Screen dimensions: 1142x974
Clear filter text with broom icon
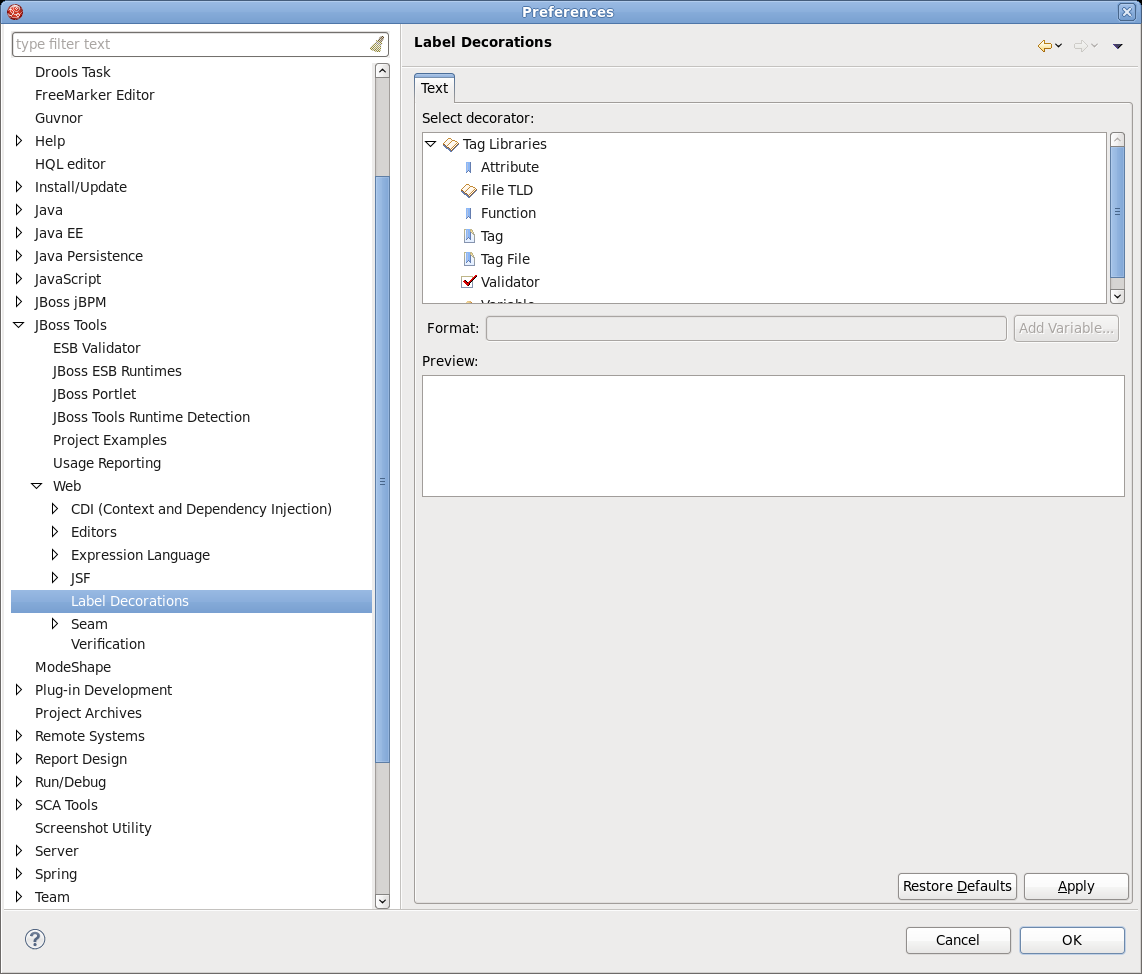(377, 44)
